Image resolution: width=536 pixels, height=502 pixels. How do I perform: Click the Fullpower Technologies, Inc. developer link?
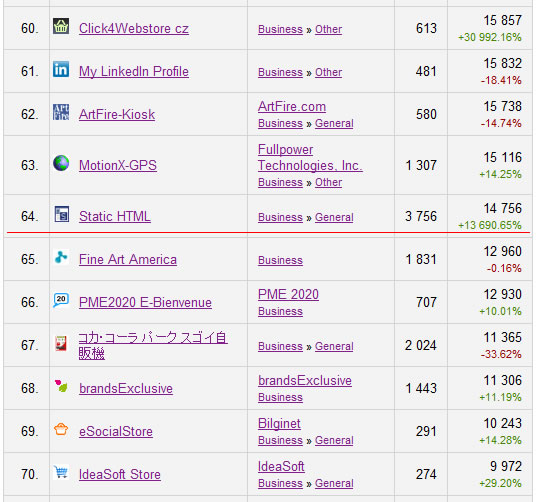coord(310,158)
